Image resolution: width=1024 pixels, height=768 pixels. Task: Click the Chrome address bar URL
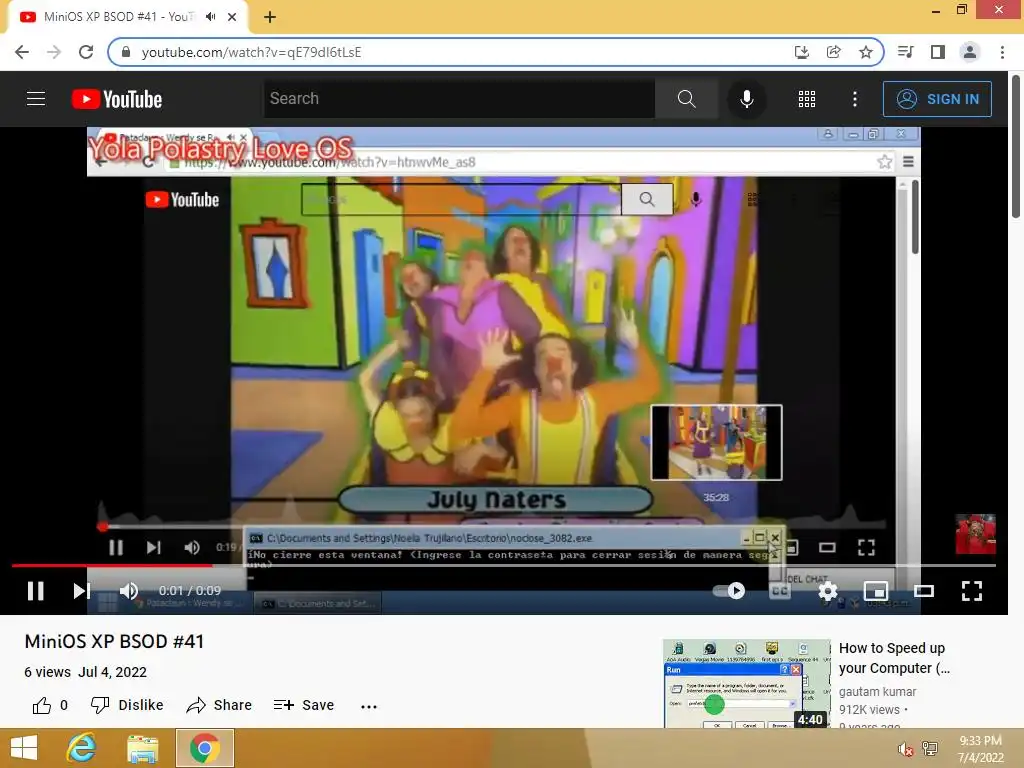point(251,52)
